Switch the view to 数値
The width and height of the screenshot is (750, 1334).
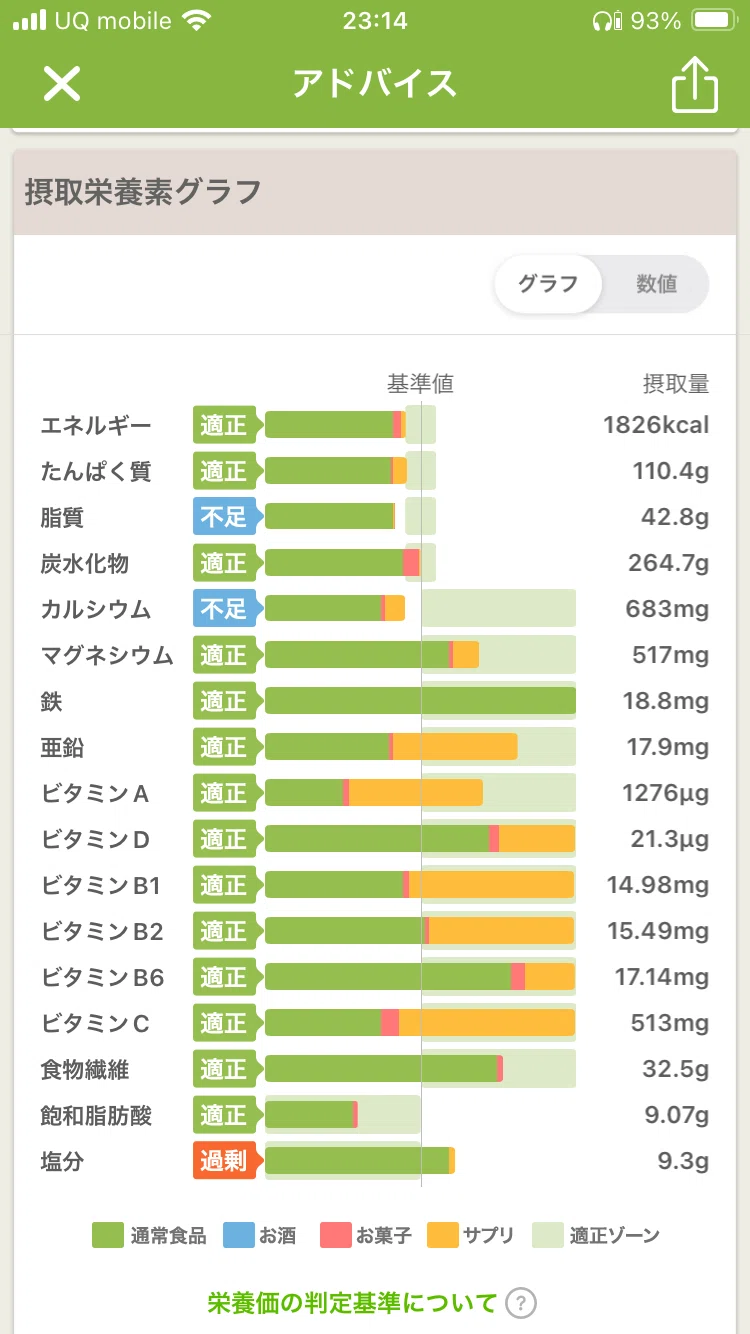656,284
